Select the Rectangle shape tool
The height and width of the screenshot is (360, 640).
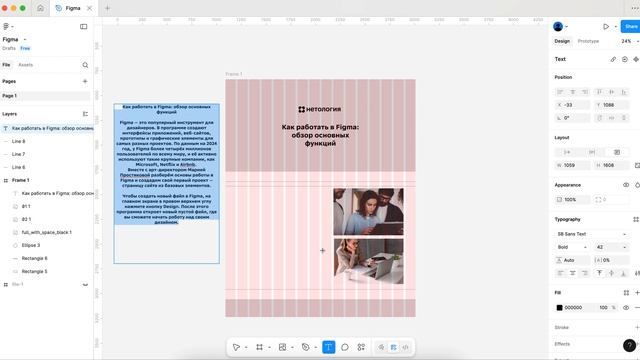click(282, 347)
